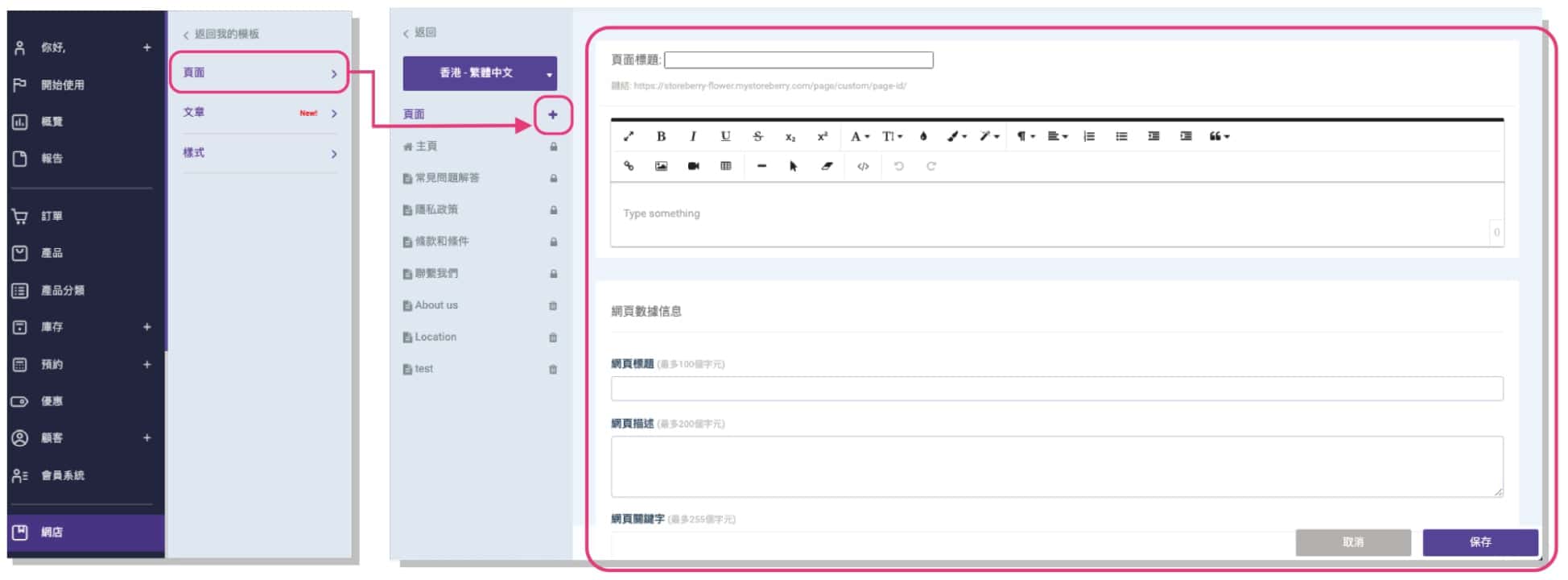Redo the last editor action

[x=930, y=166]
